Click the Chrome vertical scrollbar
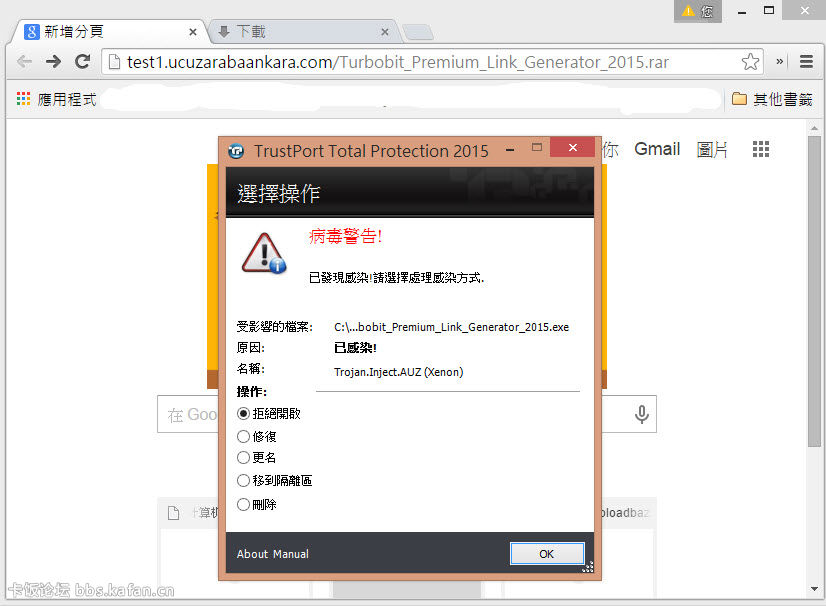 [x=814, y=291]
